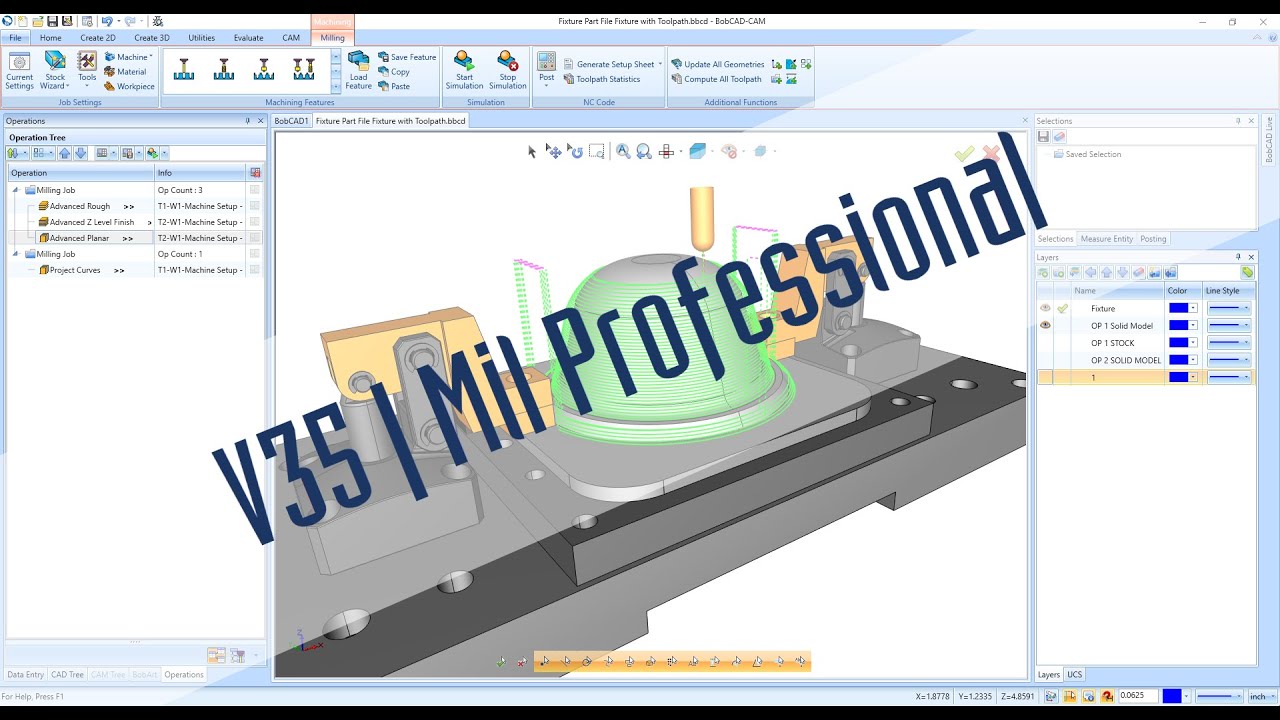Switch to the Measure Entity tab
Viewport: 1280px width, 720px height.
(x=1107, y=239)
